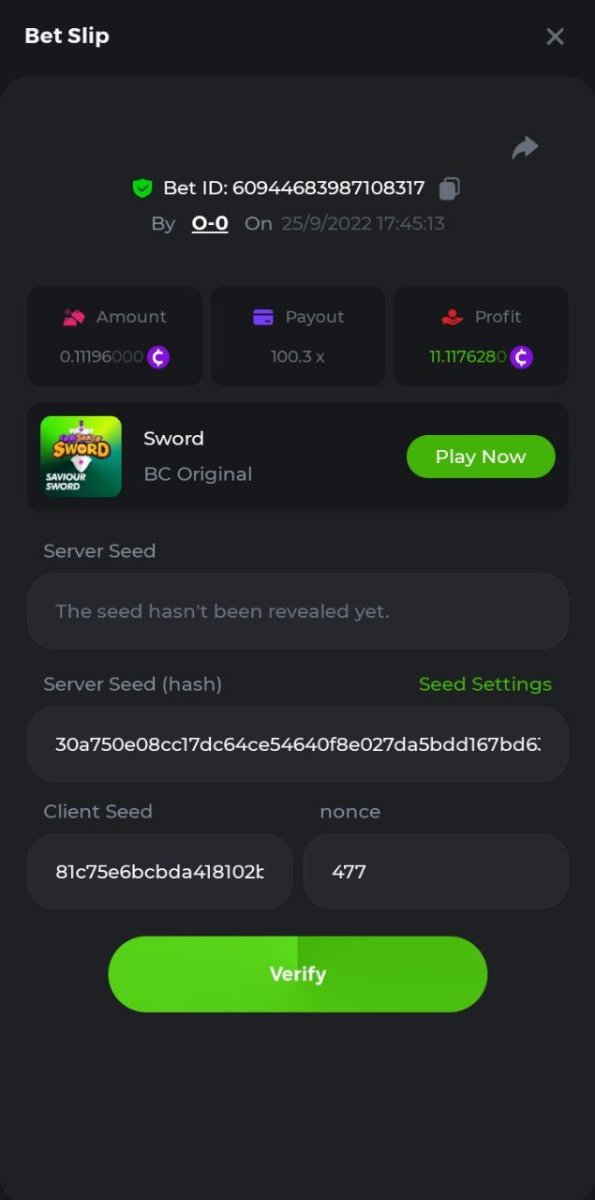Click the Profit hand icon

pyautogui.click(x=452, y=317)
